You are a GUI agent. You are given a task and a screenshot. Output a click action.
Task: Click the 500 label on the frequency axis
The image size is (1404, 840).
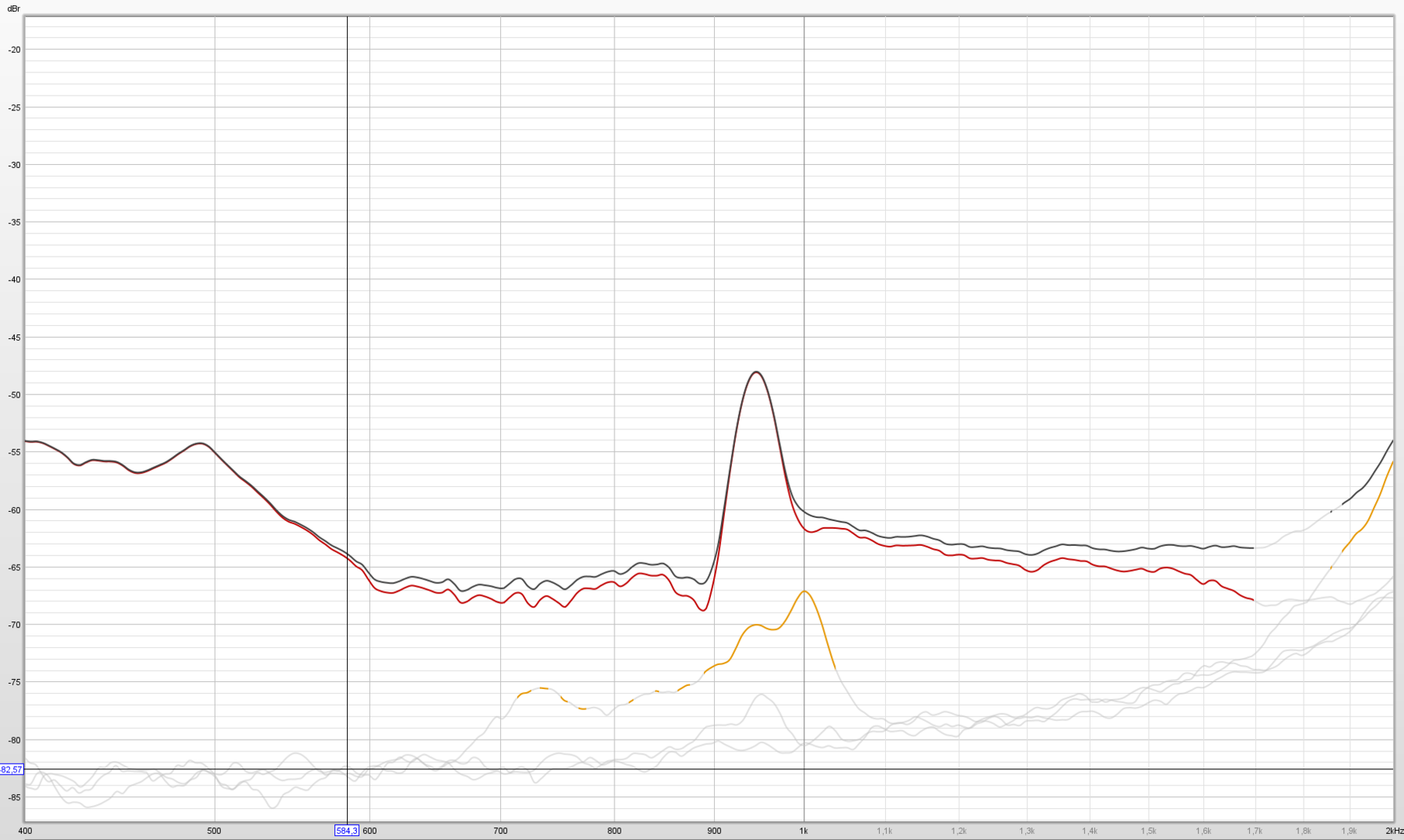pos(214,831)
